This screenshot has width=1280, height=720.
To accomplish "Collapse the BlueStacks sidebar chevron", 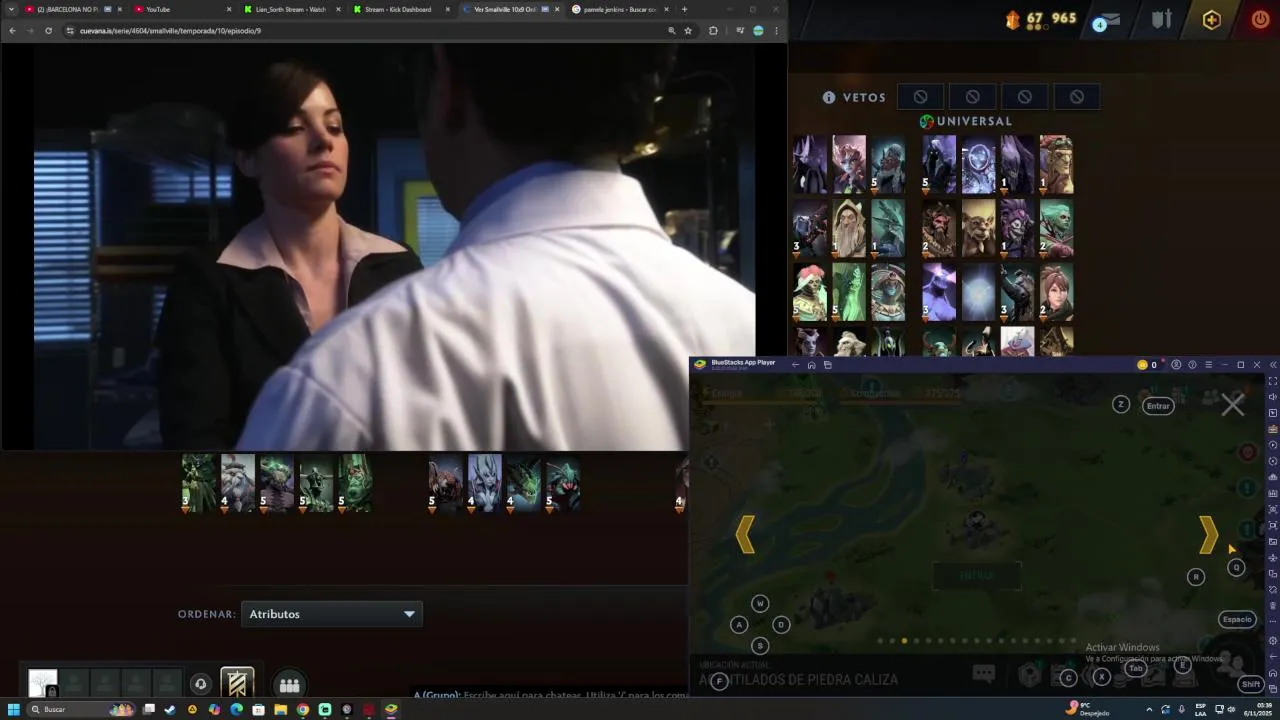I will (1272, 365).
